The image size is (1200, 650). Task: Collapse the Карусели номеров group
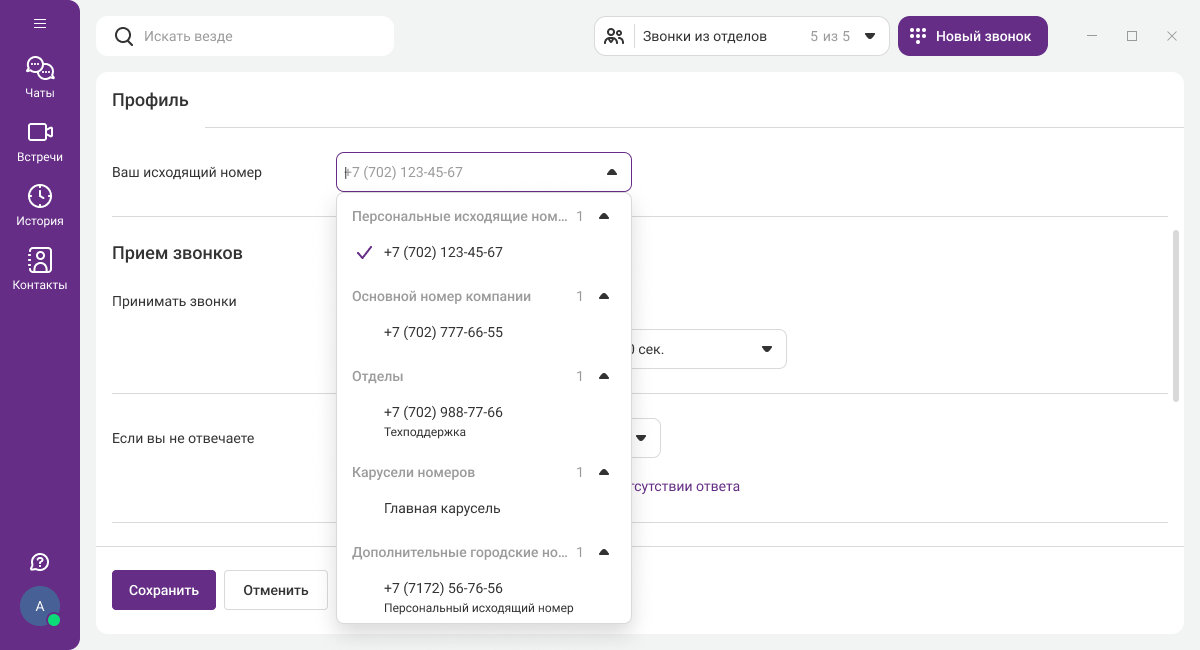pyautogui.click(x=603, y=472)
